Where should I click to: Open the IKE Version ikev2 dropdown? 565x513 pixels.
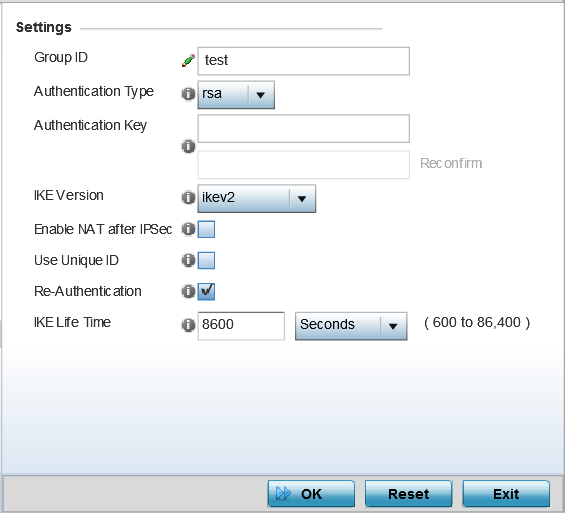coord(257,198)
